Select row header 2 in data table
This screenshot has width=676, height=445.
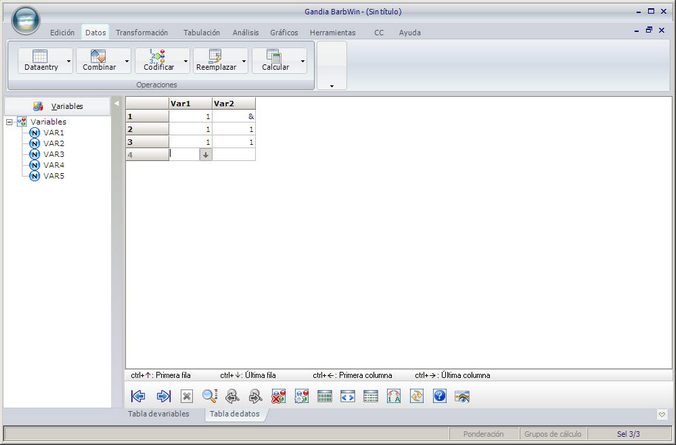[x=147, y=129]
